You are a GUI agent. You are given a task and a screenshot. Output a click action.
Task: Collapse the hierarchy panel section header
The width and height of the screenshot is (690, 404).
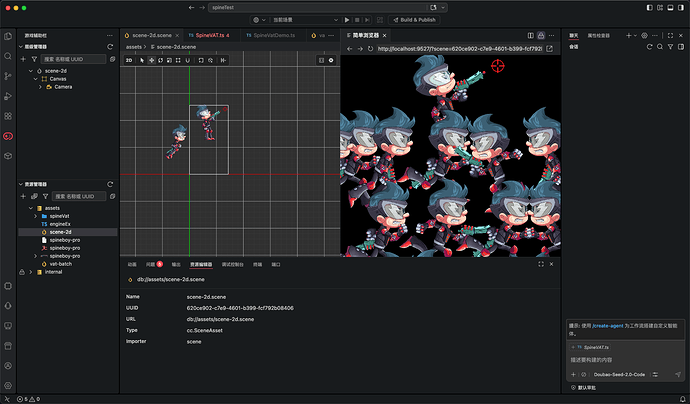pos(33,47)
